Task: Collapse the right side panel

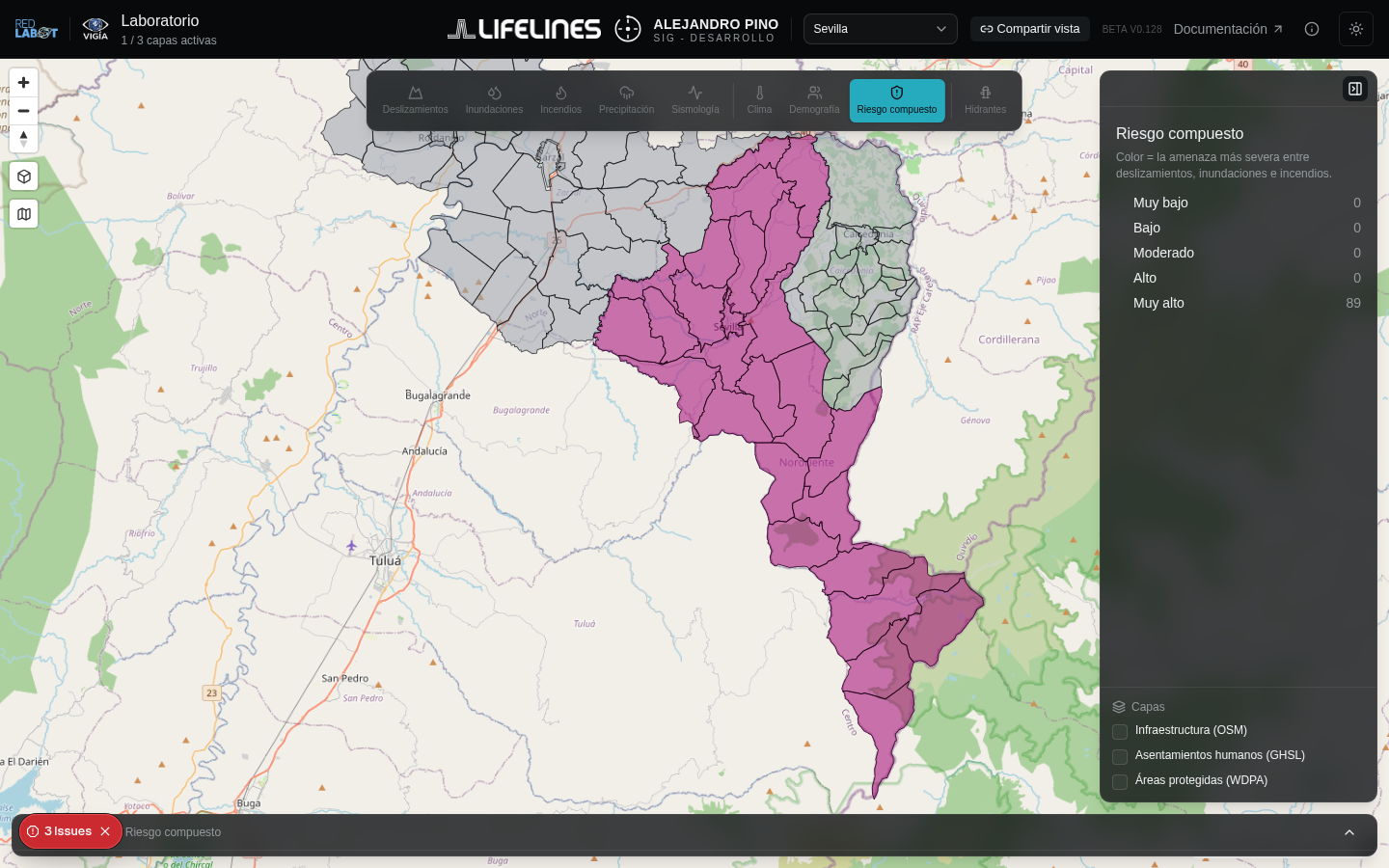Action: (x=1355, y=89)
